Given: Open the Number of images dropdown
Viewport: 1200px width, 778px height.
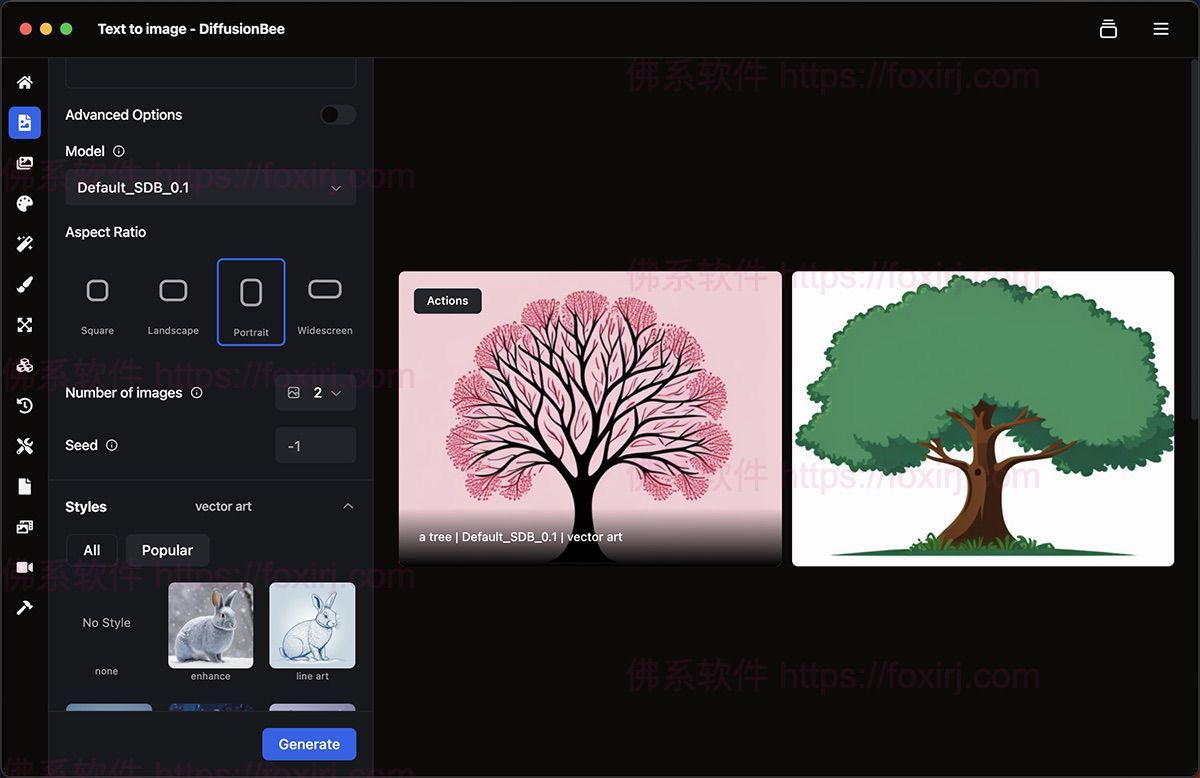Looking at the screenshot, I should pyautogui.click(x=315, y=393).
